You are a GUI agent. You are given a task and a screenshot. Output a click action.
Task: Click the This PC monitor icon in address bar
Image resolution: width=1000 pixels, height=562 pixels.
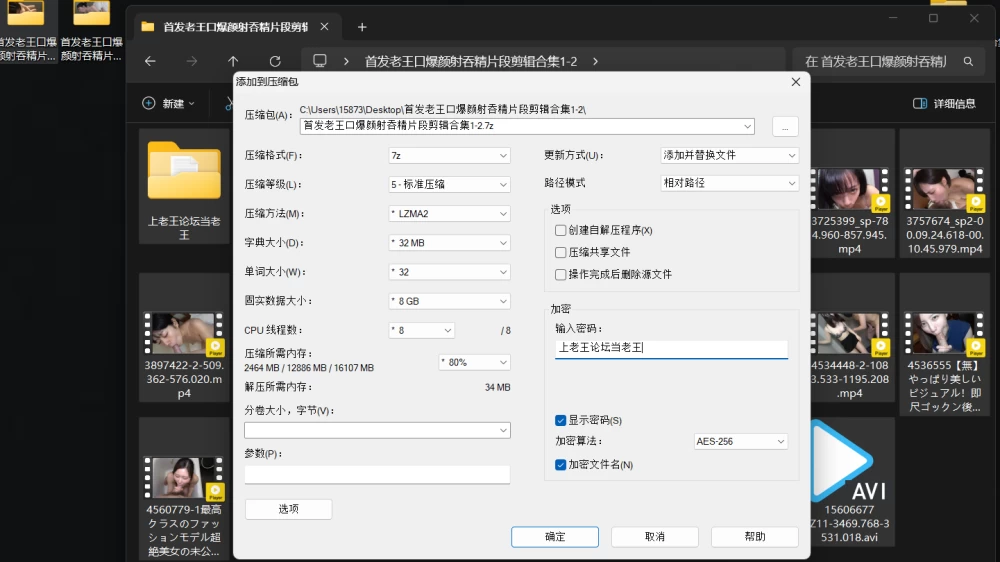click(320, 61)
